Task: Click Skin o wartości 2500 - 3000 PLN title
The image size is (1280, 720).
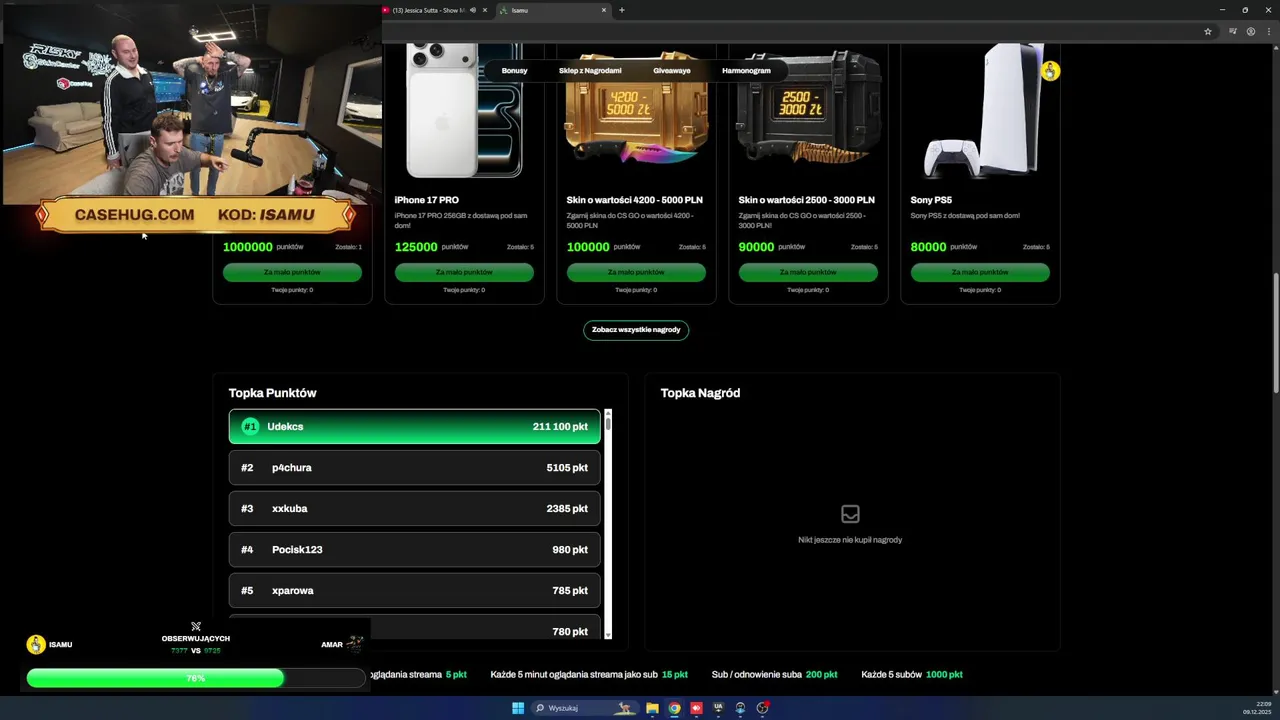Action: click(807, 200)
